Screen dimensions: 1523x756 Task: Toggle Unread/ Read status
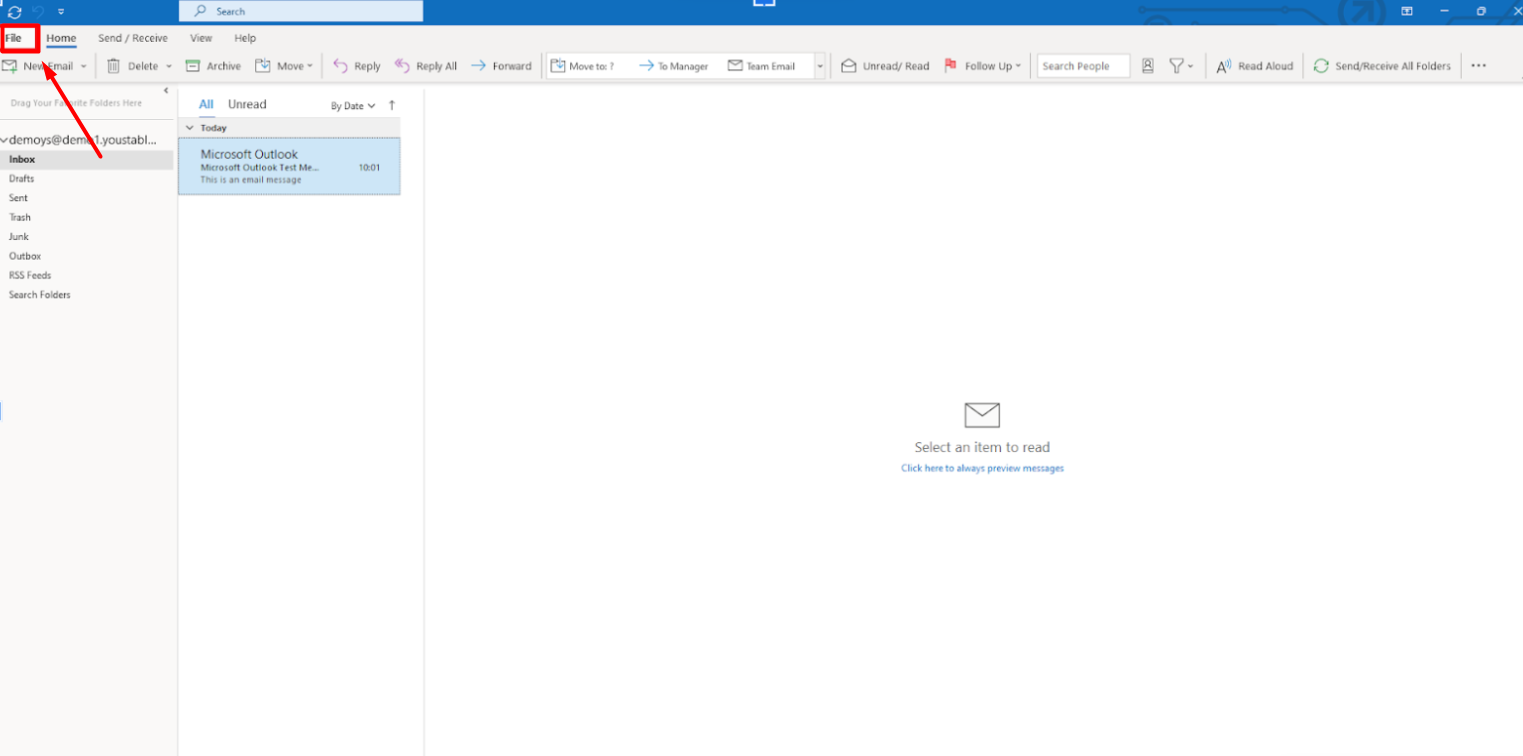[x=885, y=66]
